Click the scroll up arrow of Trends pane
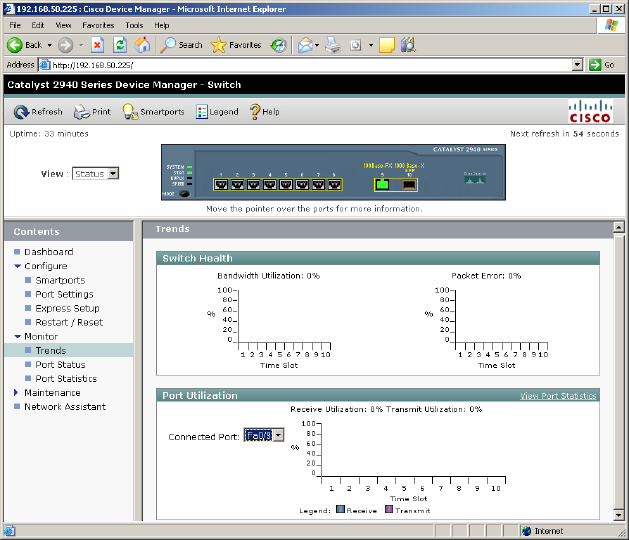This screenshot has width=629, height=540. (x=618, y=227)
